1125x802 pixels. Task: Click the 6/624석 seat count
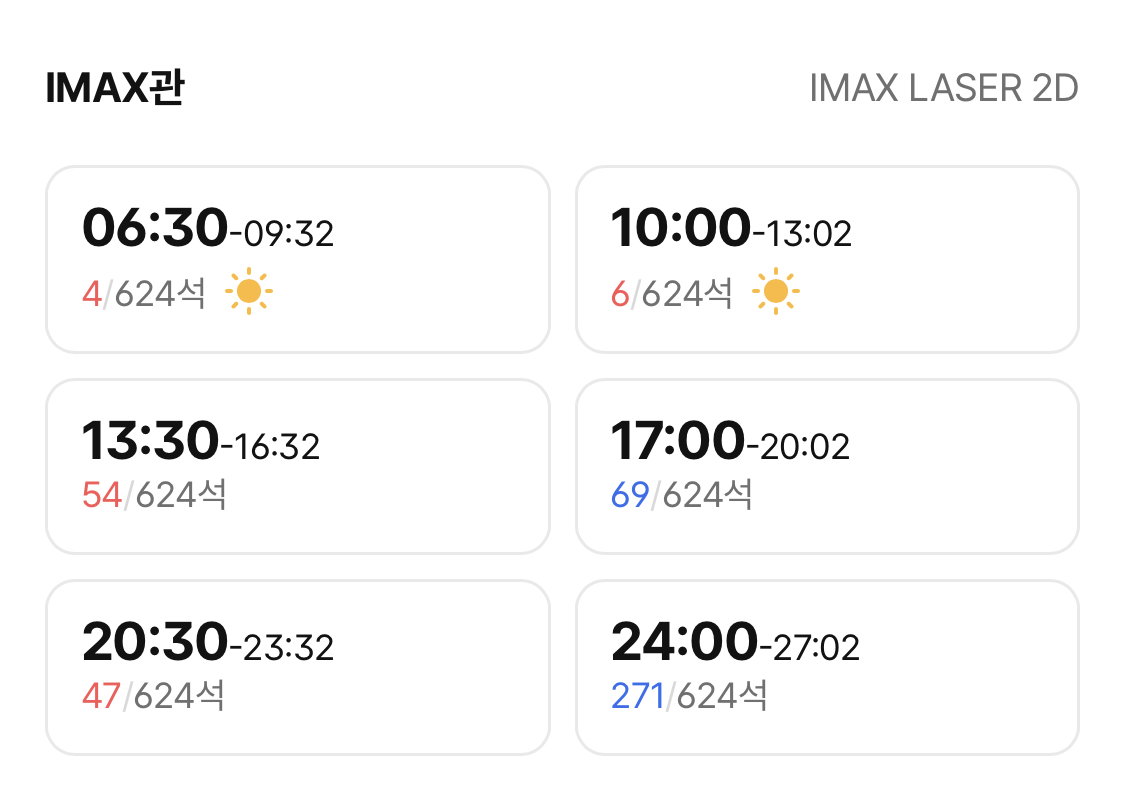pyautogui.click(x=672, y=293)
